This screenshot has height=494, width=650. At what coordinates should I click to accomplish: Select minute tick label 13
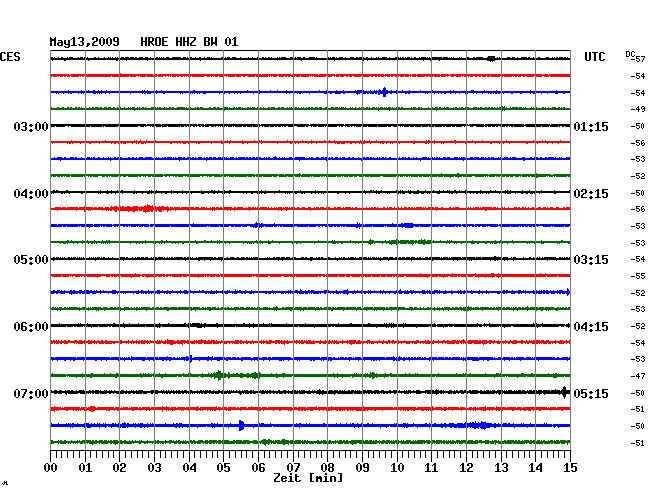(x=501, y=467)
